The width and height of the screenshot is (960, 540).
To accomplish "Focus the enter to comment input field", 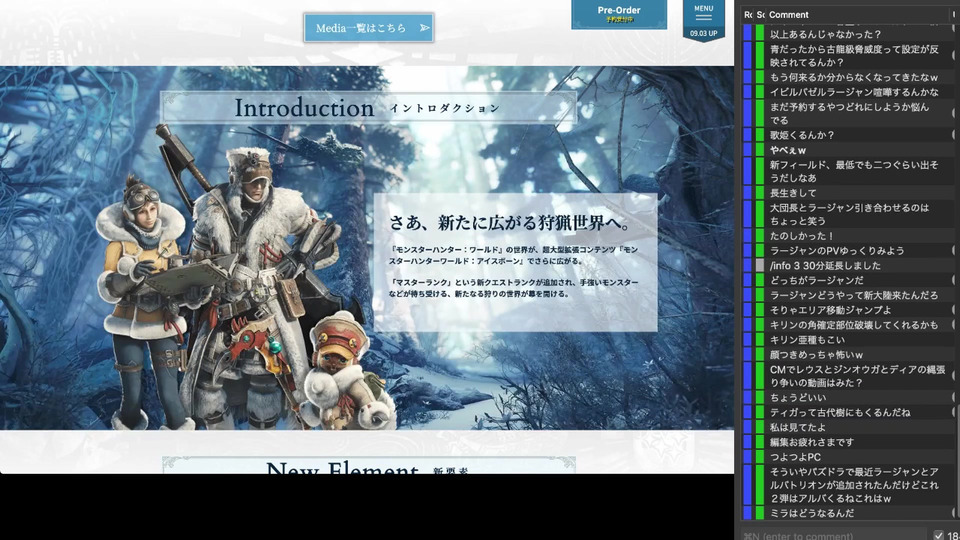I will [833, 536].
